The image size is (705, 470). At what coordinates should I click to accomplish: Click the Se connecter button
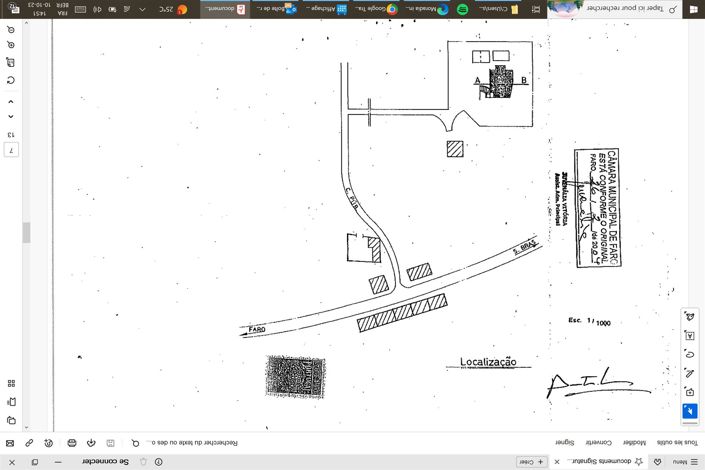109,461
